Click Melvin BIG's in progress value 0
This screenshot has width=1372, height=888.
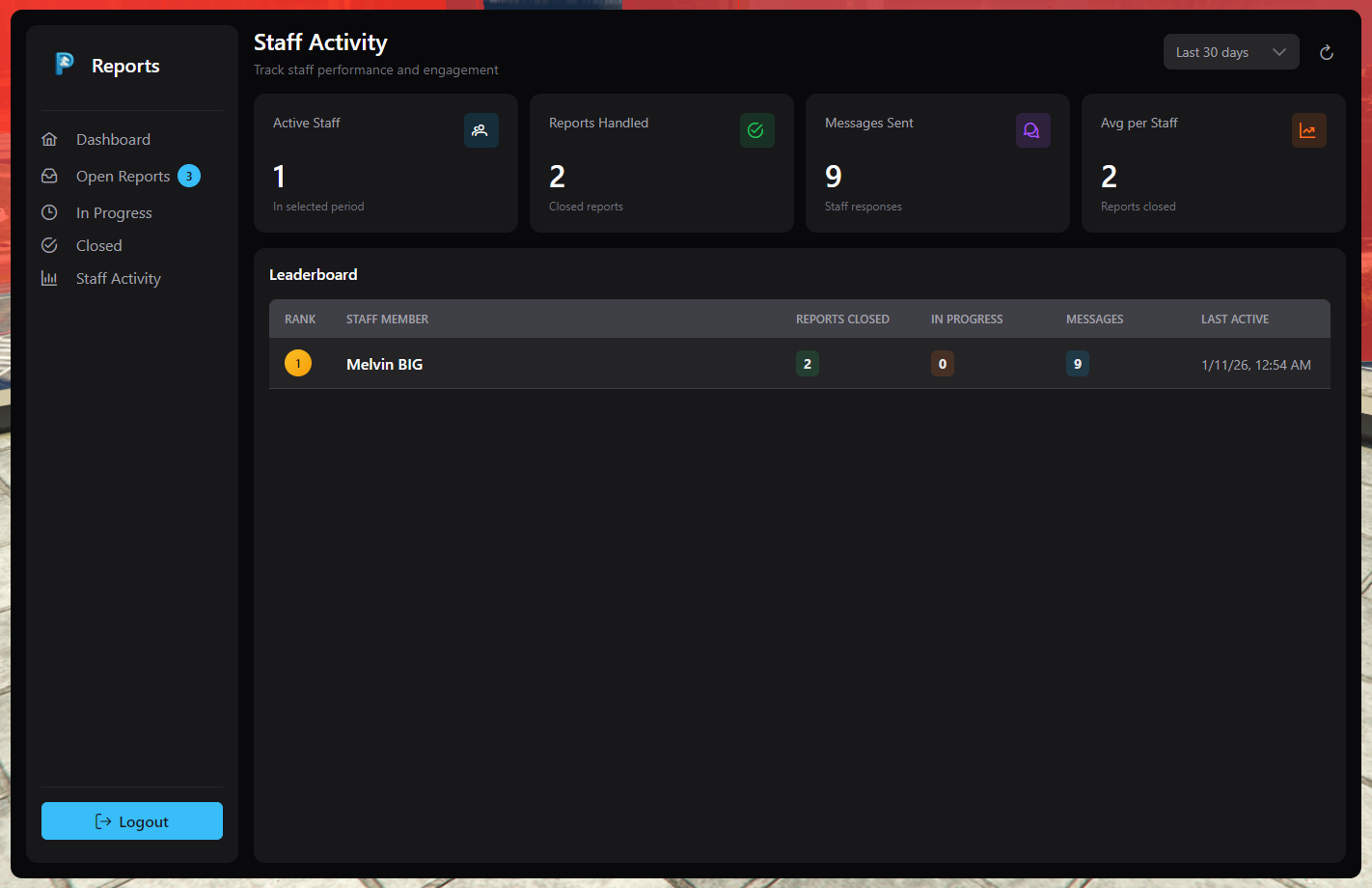click(x=943, y=364)
